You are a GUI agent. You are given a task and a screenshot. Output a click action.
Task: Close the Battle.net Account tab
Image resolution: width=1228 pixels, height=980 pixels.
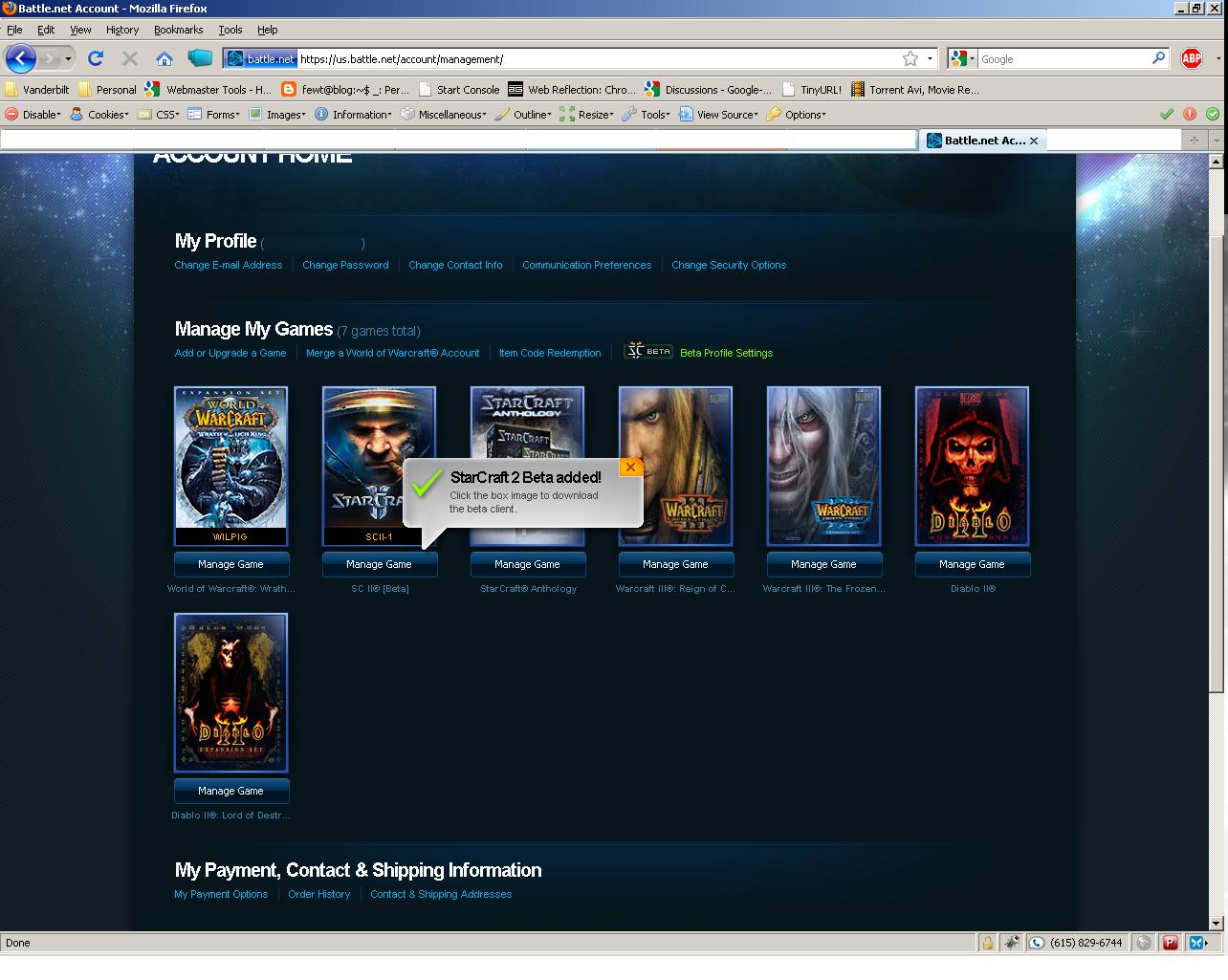(x=1033, y=141)
